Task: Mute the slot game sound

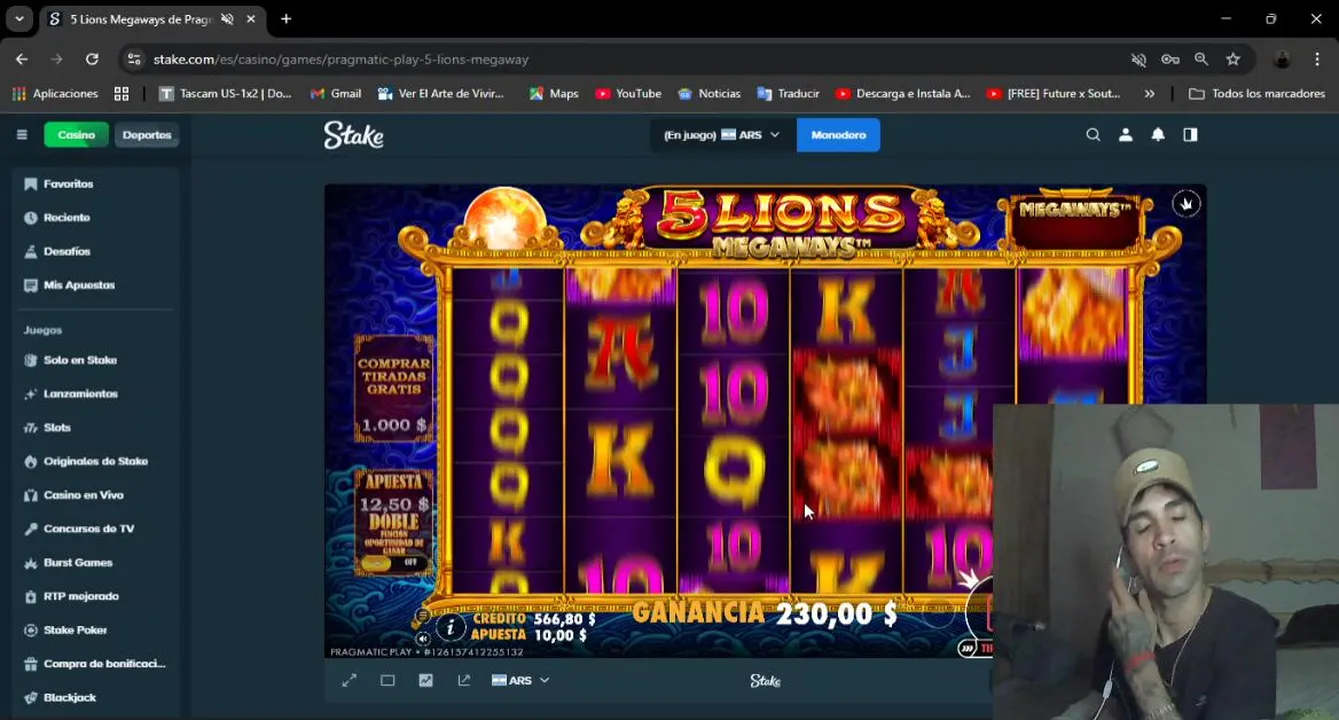Action: 423,638
